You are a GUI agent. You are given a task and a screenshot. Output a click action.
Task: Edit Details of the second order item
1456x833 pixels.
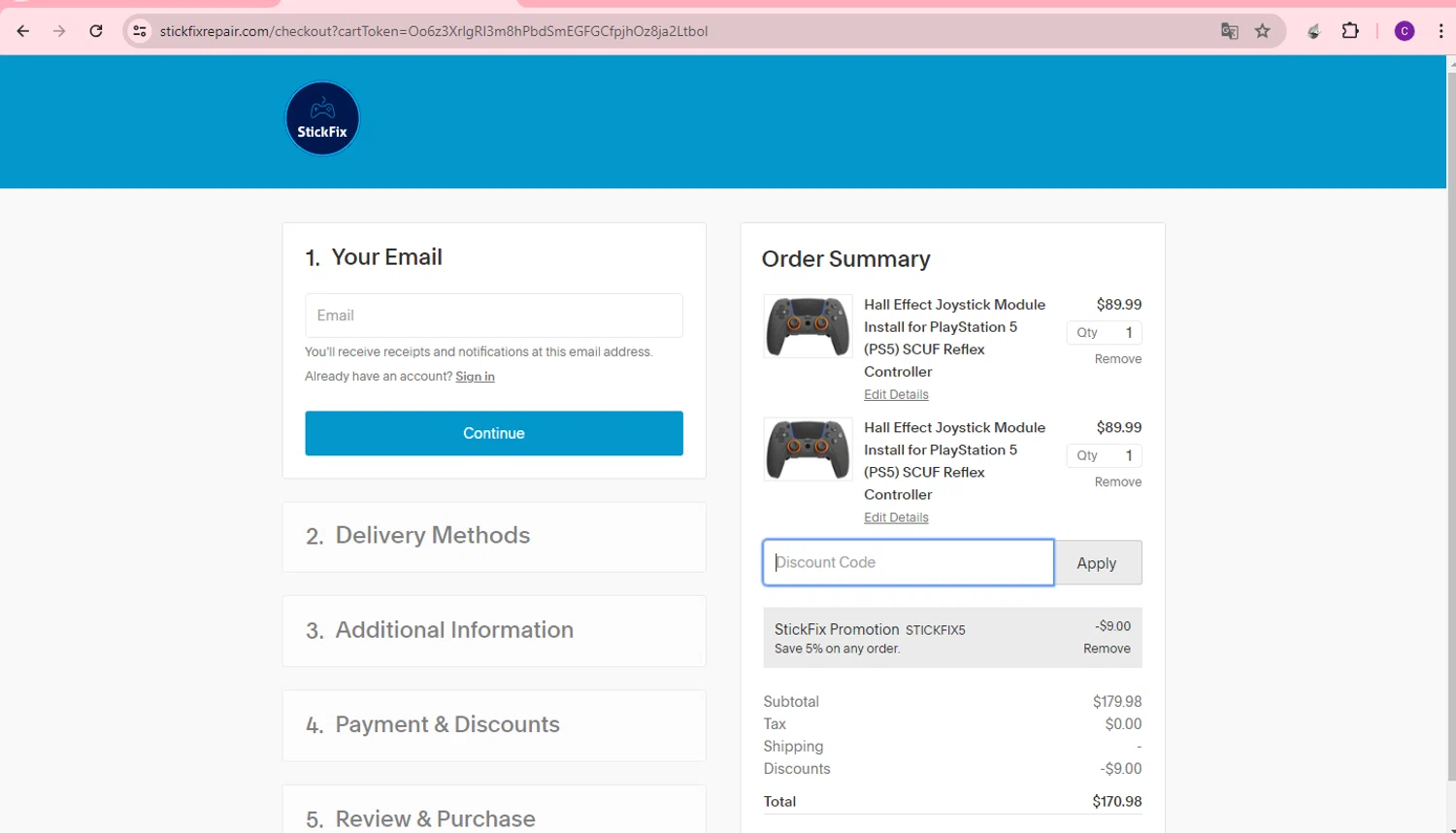pyautogui.click(x=896, y=517)
